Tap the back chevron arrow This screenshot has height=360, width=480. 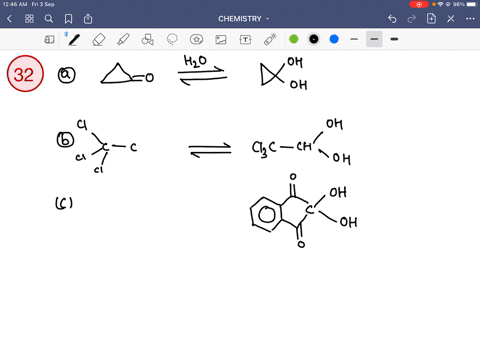pyautogui.click(x=9, y=19)
